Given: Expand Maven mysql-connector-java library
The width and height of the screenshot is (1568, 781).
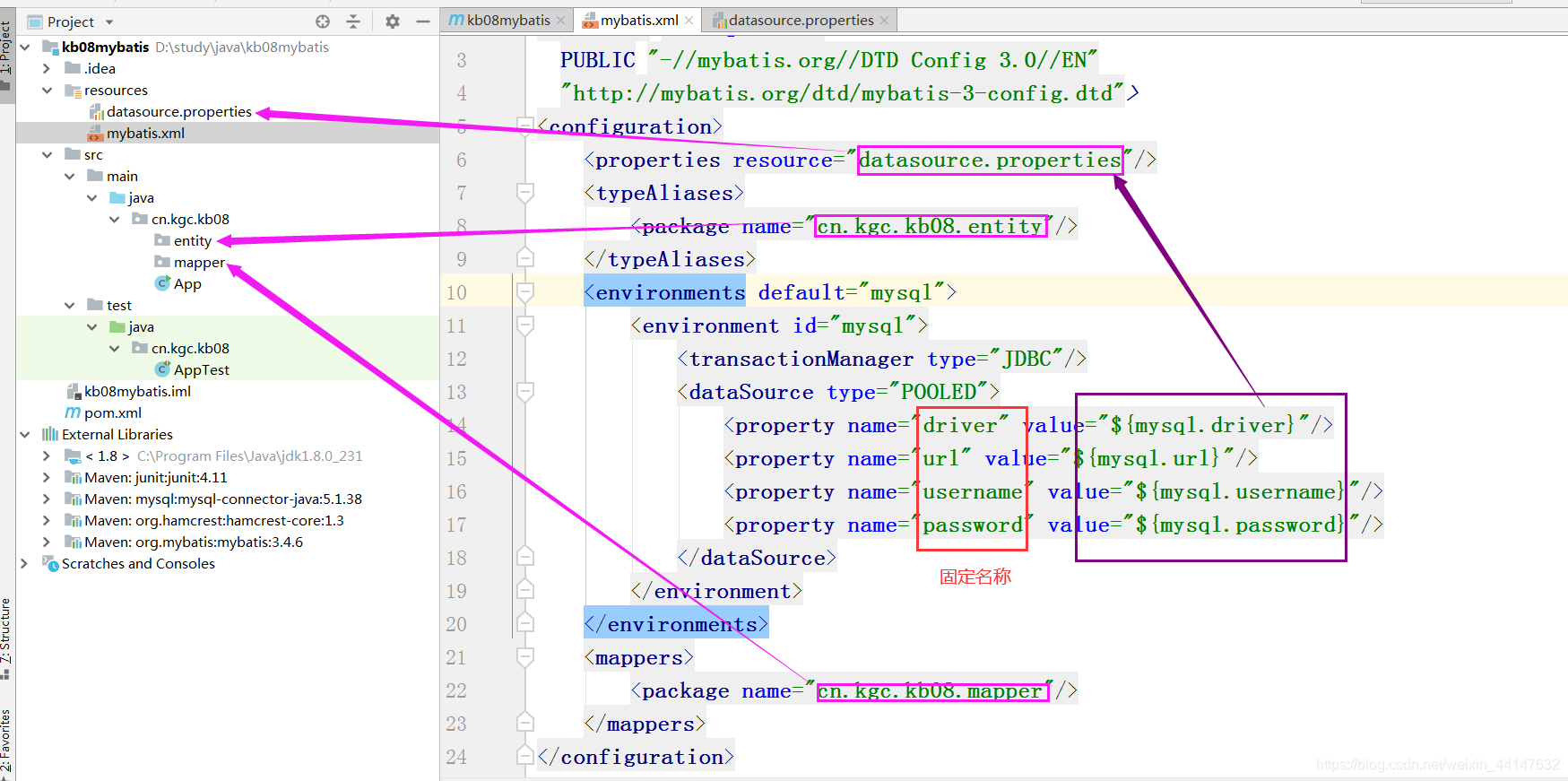Looking at the screenshot, I should coord(47,499).
